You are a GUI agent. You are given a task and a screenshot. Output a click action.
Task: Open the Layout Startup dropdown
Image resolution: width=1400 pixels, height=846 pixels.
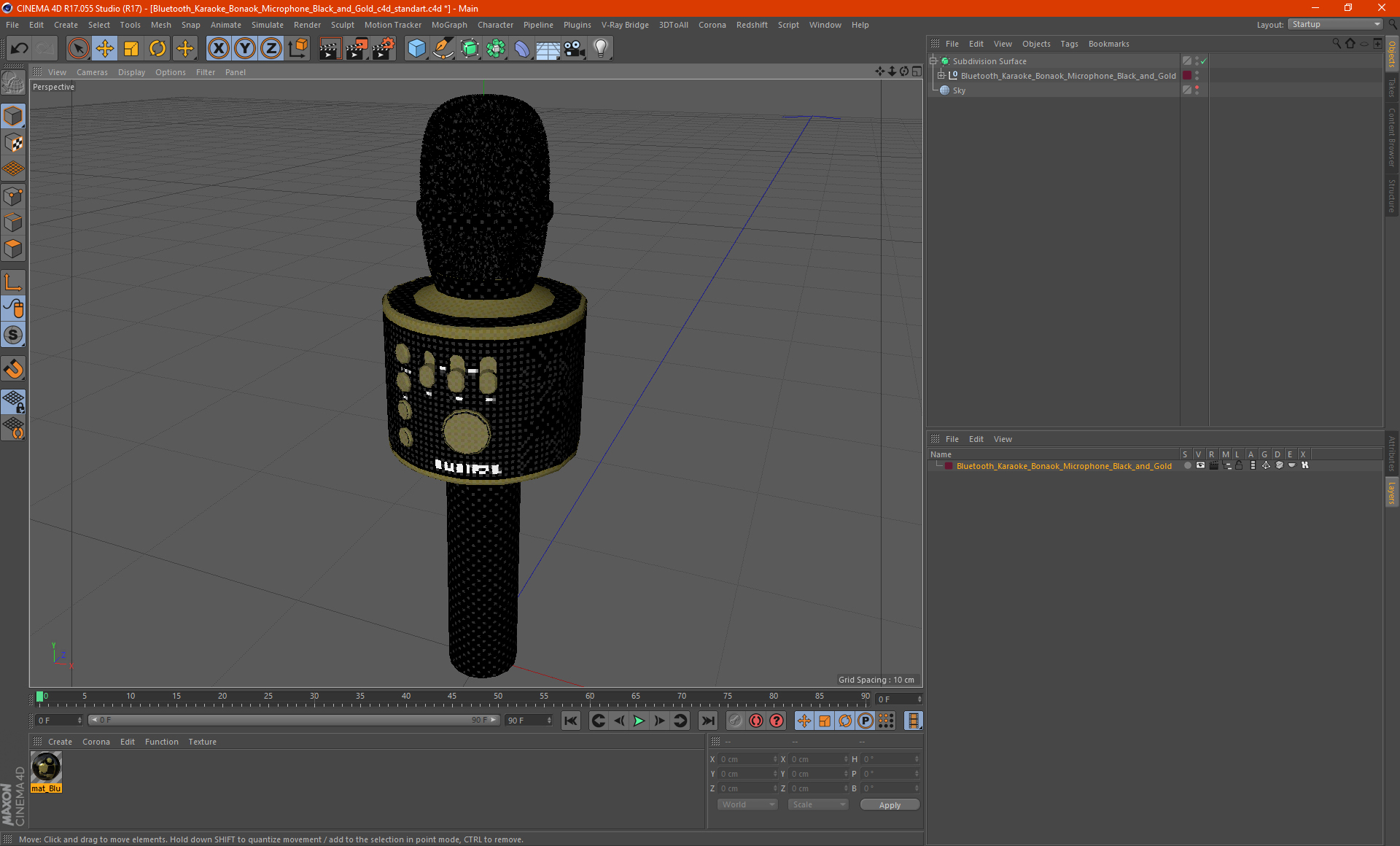click(1335, 24)
